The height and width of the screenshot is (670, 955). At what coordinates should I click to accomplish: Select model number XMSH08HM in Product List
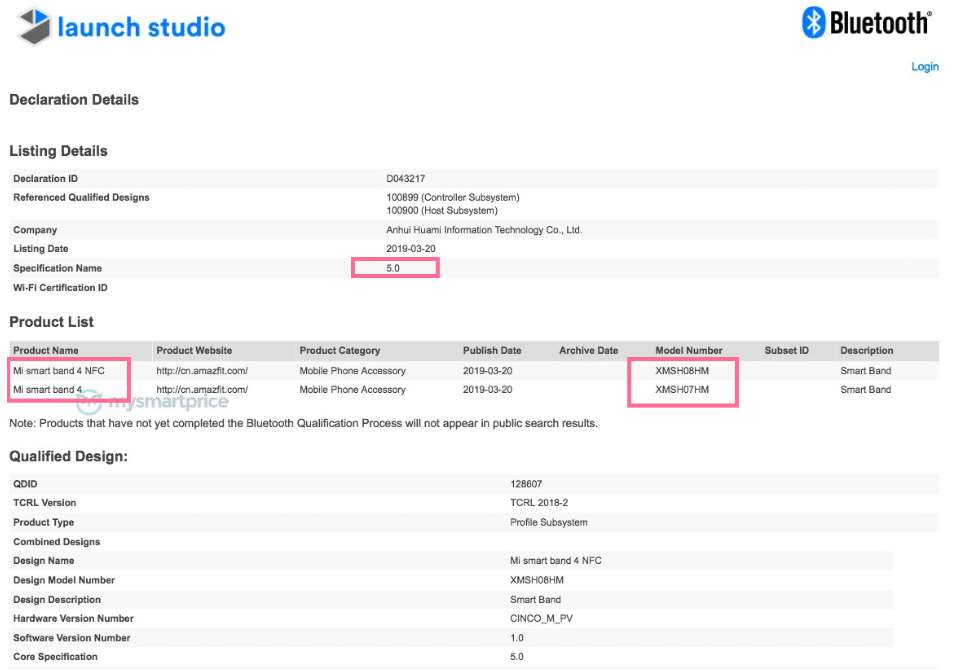(x=682, y=371)
